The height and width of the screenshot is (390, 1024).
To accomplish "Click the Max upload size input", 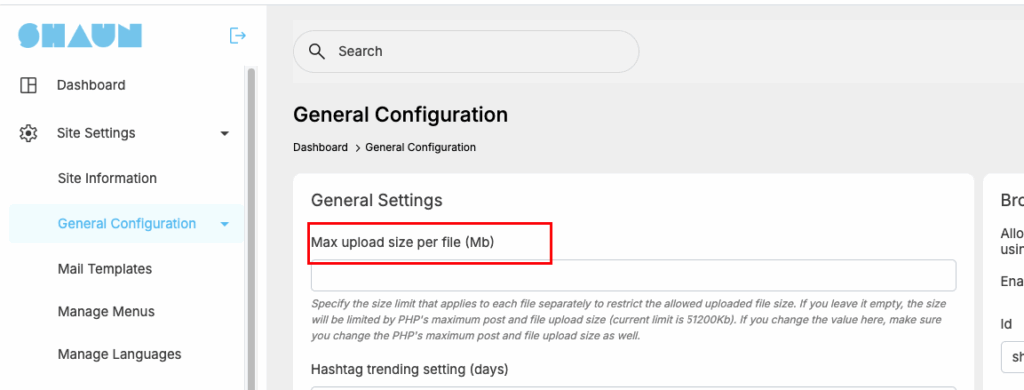I will click(x=633, y=275).
